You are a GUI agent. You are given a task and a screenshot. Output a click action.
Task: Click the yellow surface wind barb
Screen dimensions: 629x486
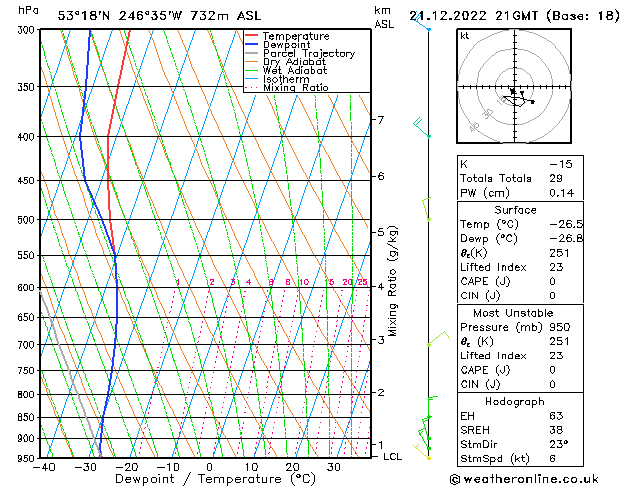[422, 452]
